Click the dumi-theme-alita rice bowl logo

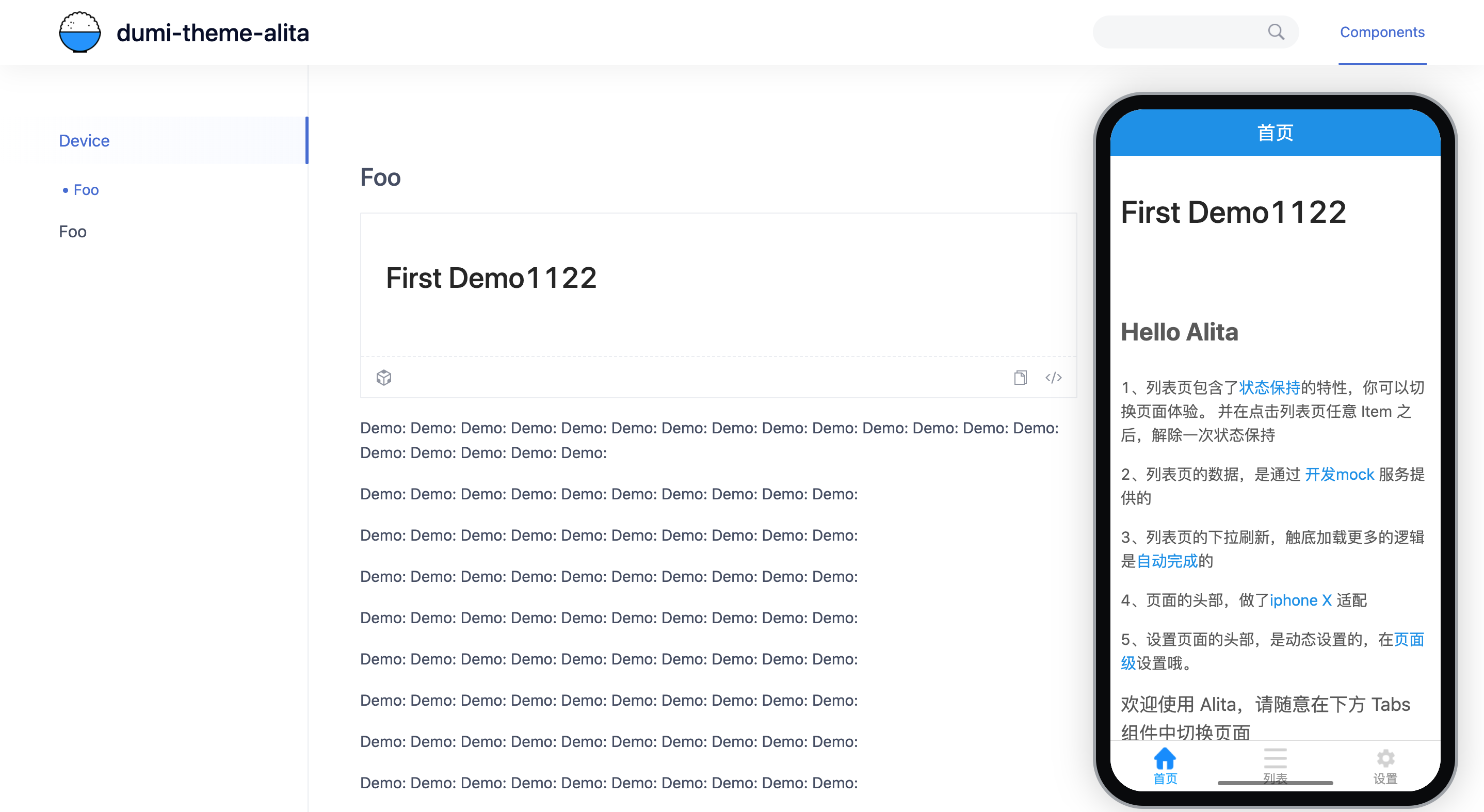[79, 33]
